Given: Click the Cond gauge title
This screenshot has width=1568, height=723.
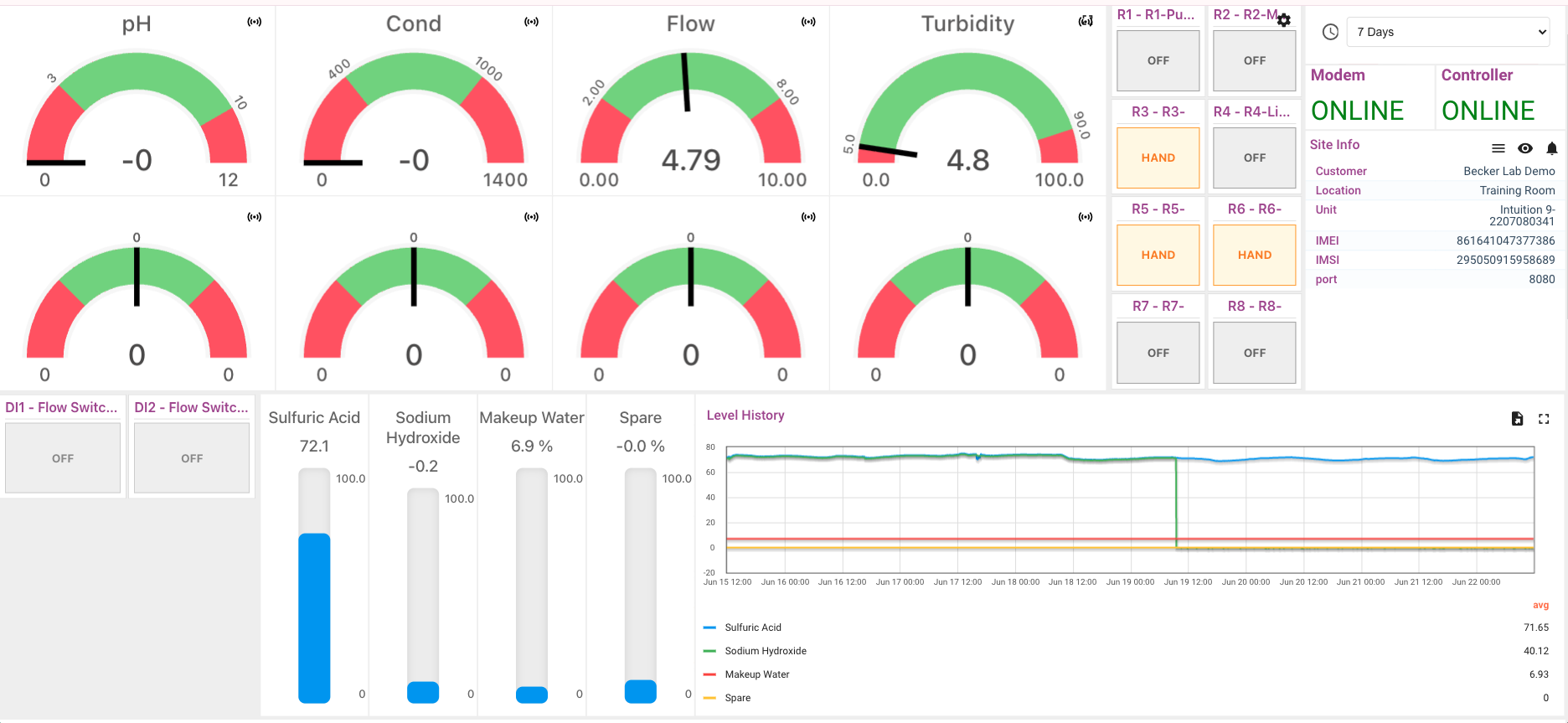Looking at the screenshot, I should (414, 23).
